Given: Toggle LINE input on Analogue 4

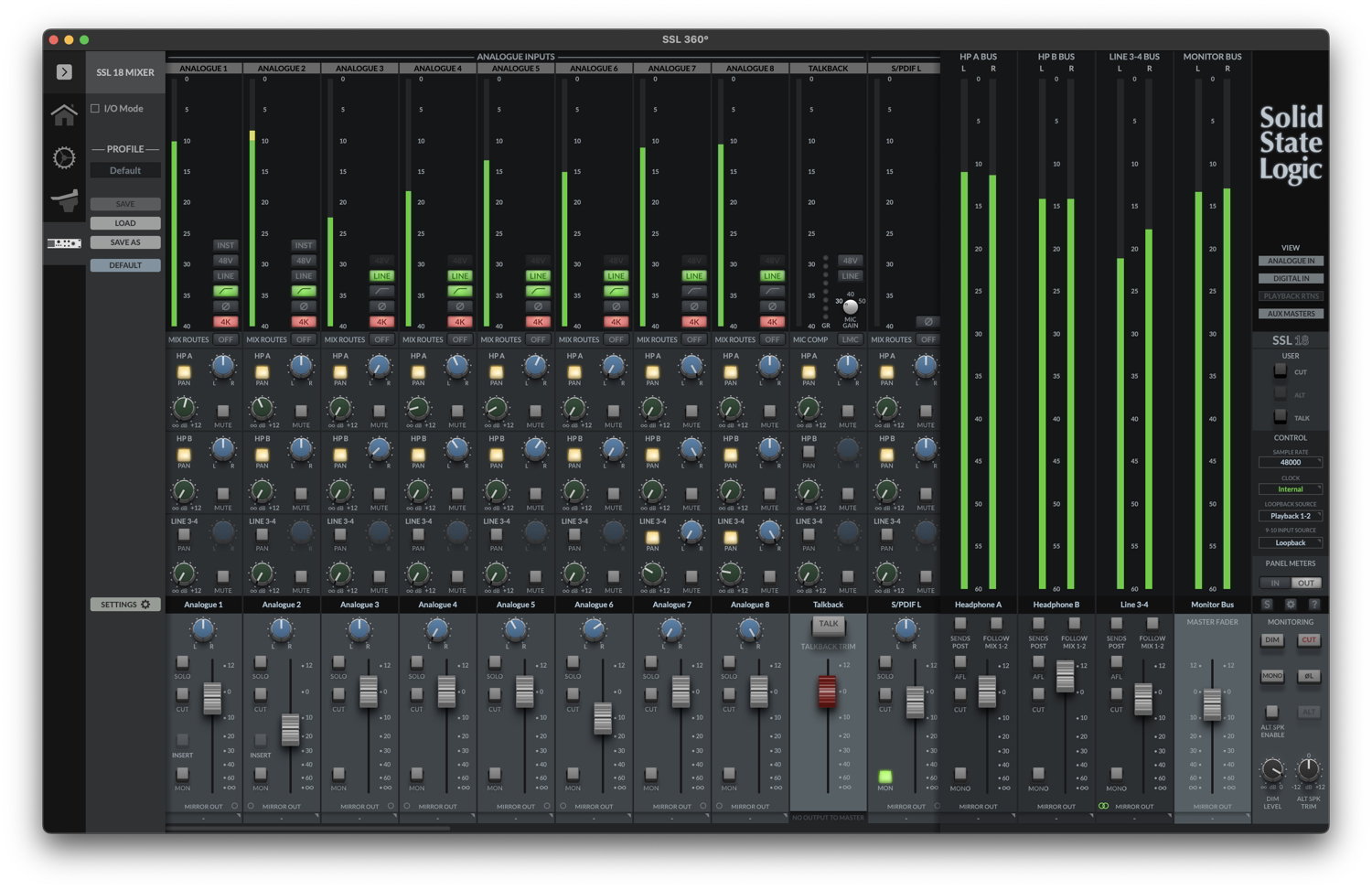Looking at the screenshot, I should pos(459,275).
